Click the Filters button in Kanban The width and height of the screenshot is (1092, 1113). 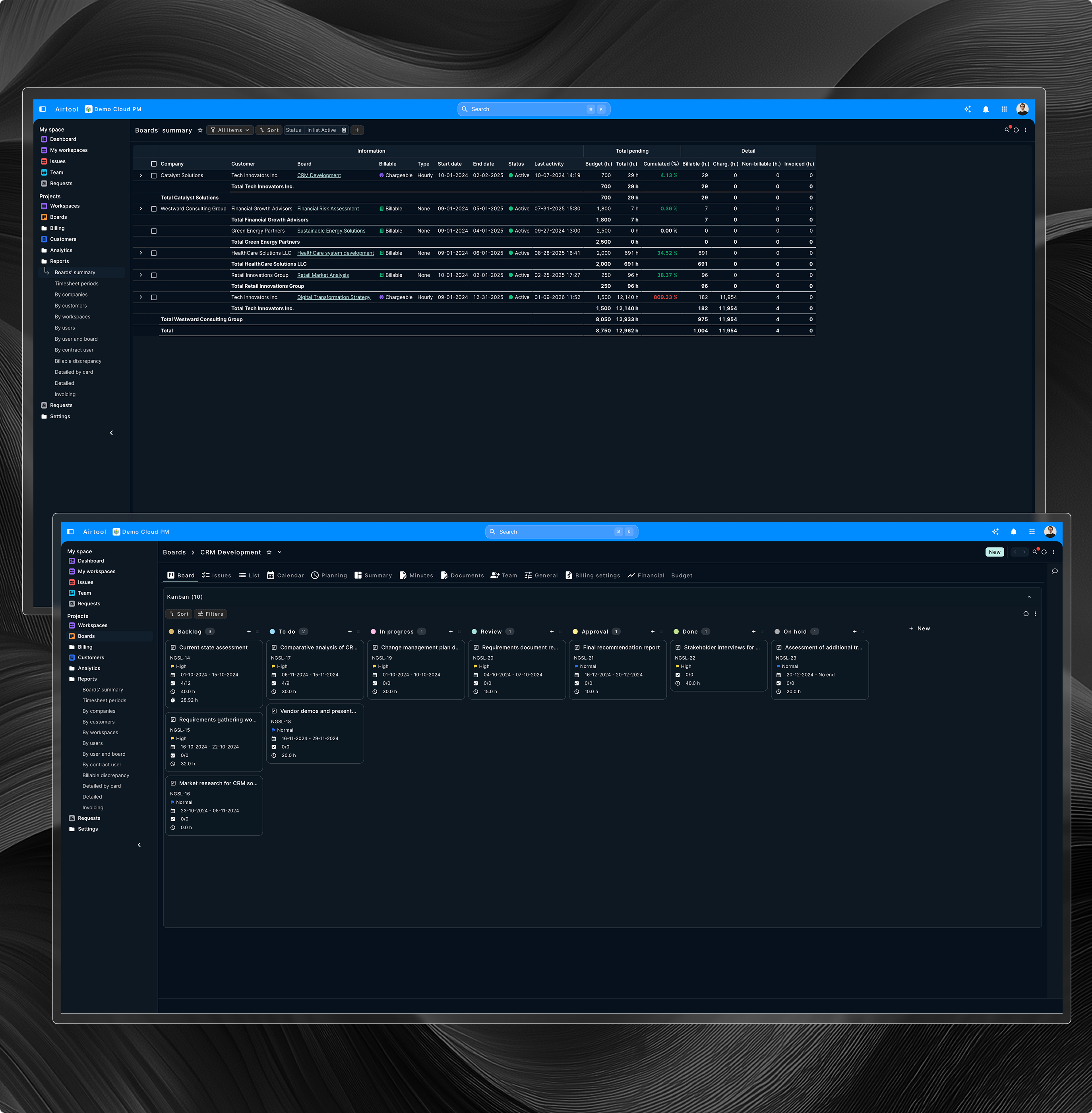(x=211, y=614)
